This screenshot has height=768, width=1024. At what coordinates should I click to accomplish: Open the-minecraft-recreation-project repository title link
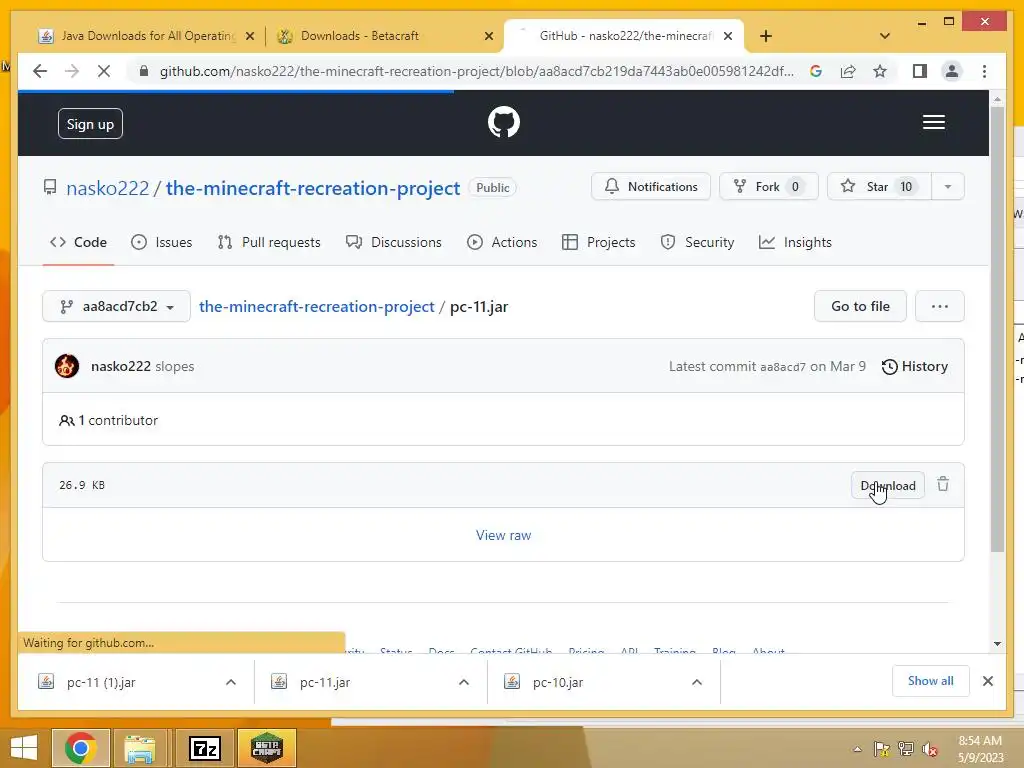pyautogui.click(x=313, y=188)
